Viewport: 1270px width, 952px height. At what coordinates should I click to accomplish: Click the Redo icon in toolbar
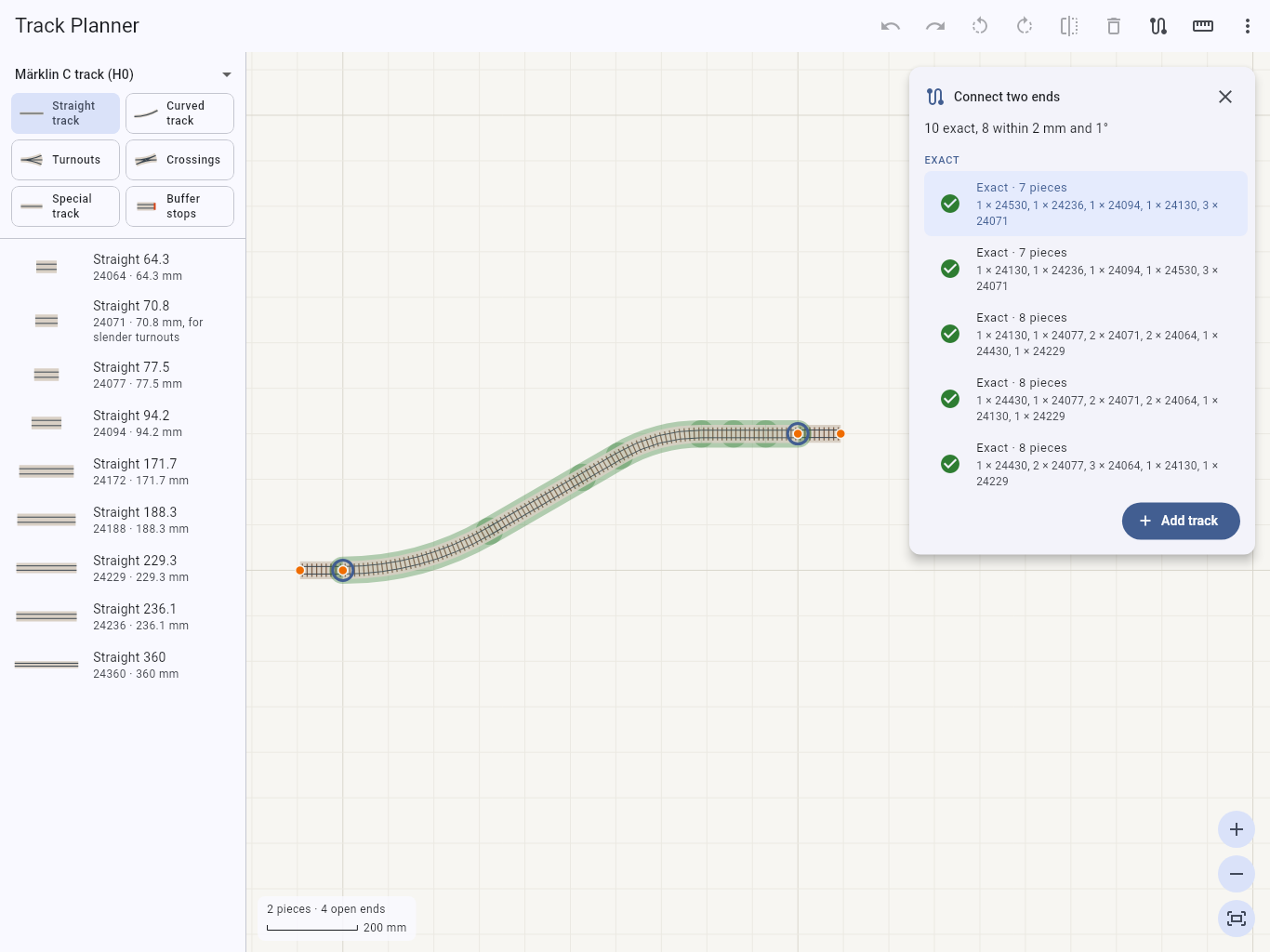point(935,26)
